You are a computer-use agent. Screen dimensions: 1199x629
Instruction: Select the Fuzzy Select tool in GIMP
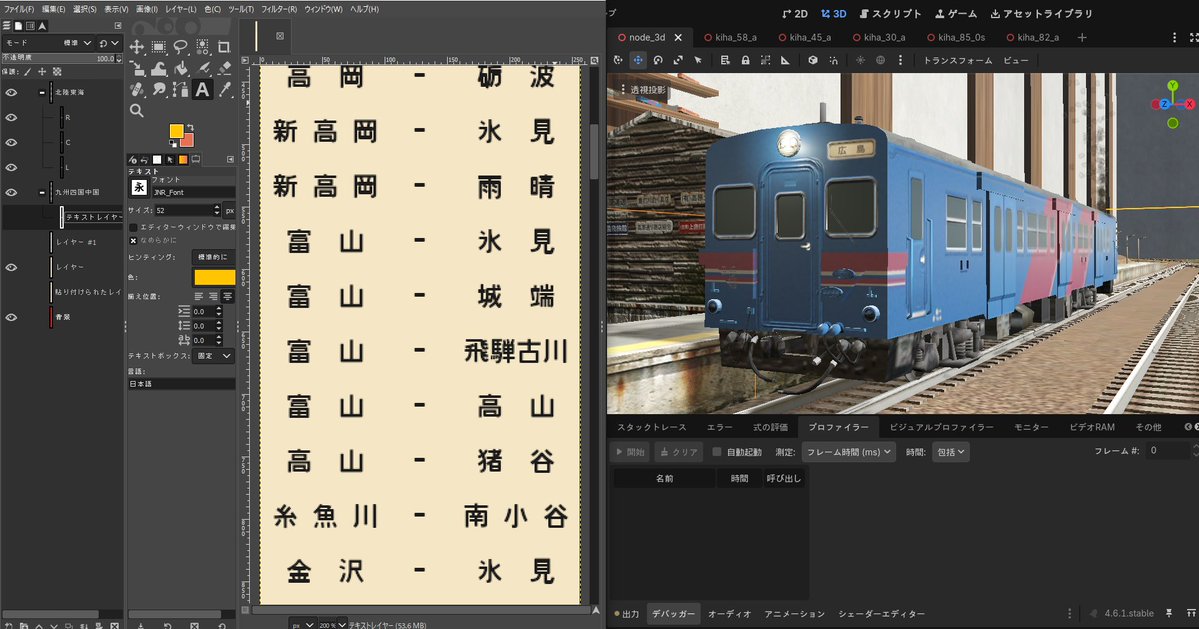point(202,47)
